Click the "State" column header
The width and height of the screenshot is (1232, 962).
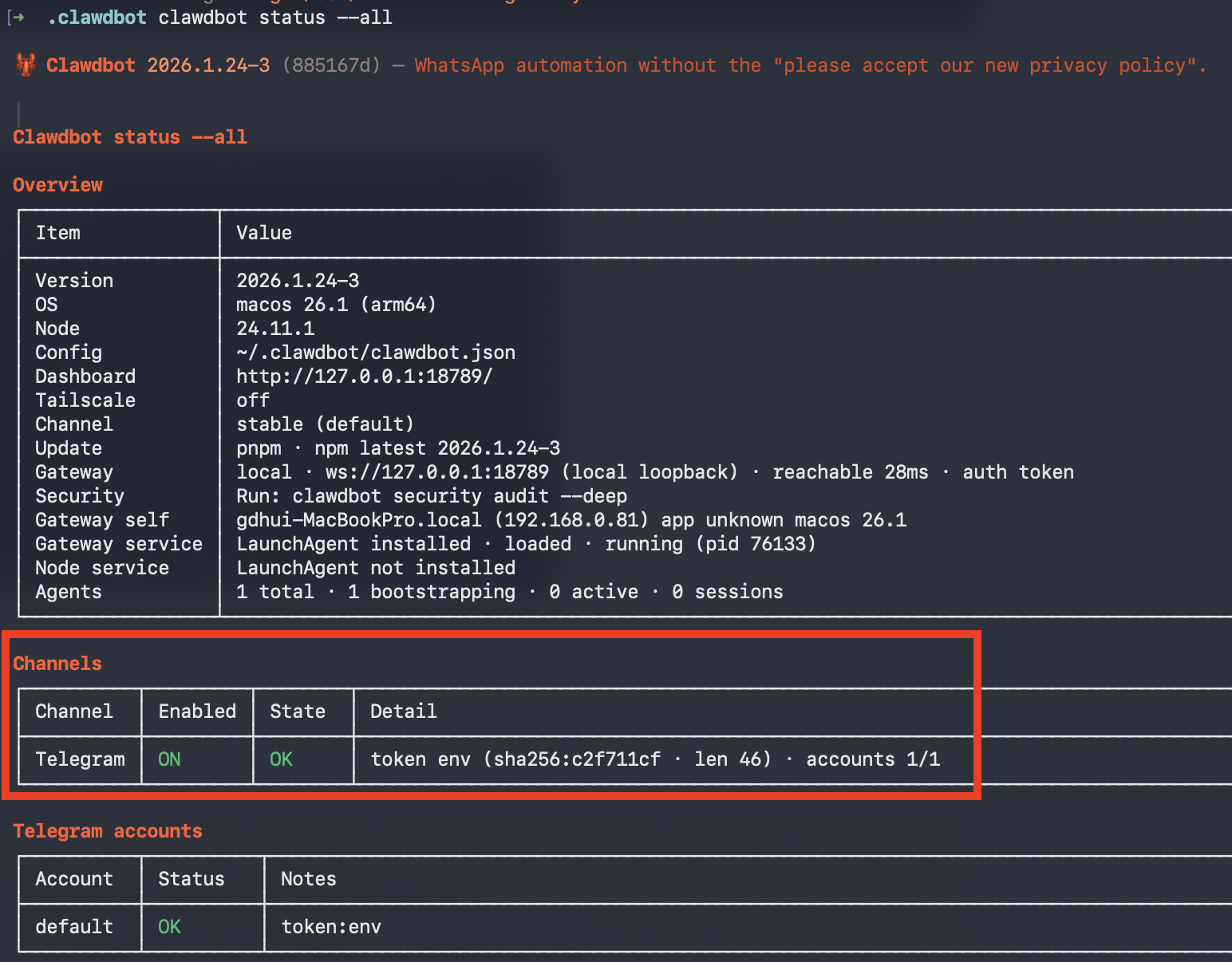(x=298, y=712)
